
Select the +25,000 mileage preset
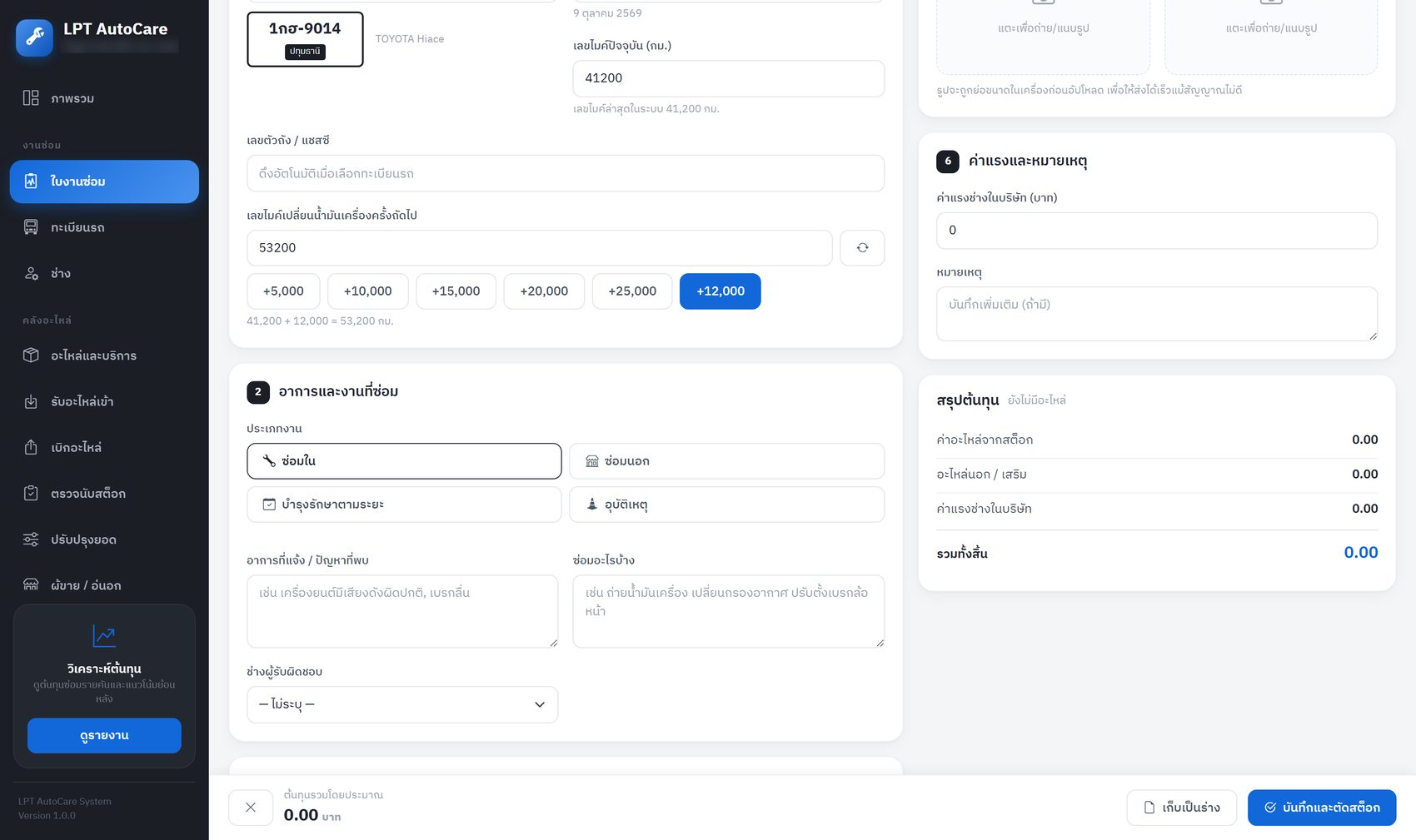pos(632,291)
